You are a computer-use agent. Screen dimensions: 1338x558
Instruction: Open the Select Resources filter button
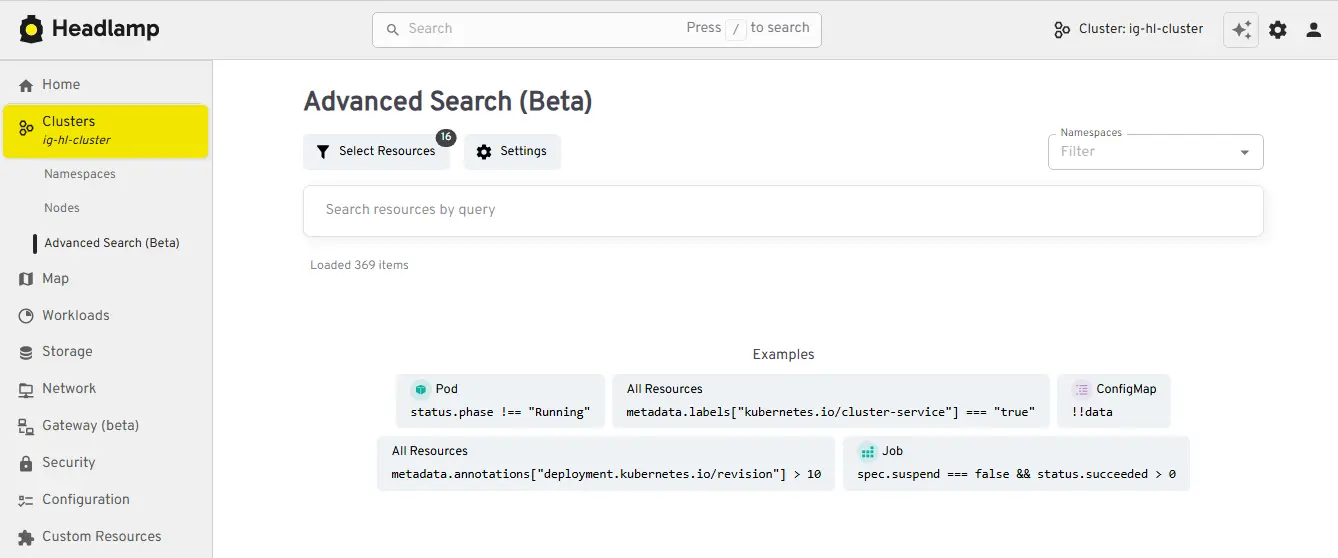click(x=376, y=152)
